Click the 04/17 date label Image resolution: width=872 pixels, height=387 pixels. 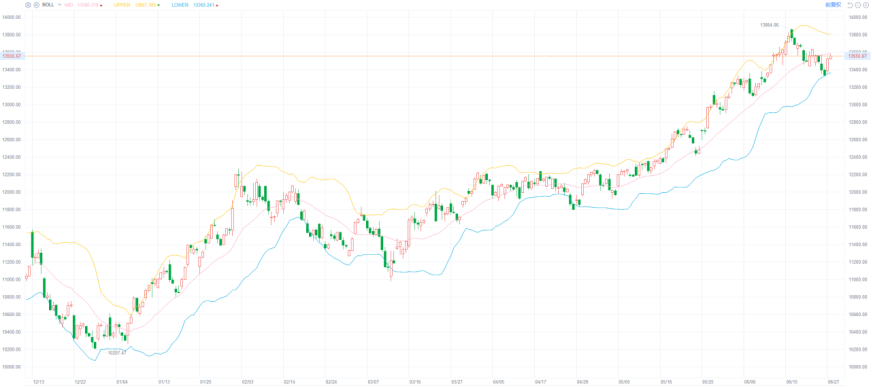click(541, 382)
